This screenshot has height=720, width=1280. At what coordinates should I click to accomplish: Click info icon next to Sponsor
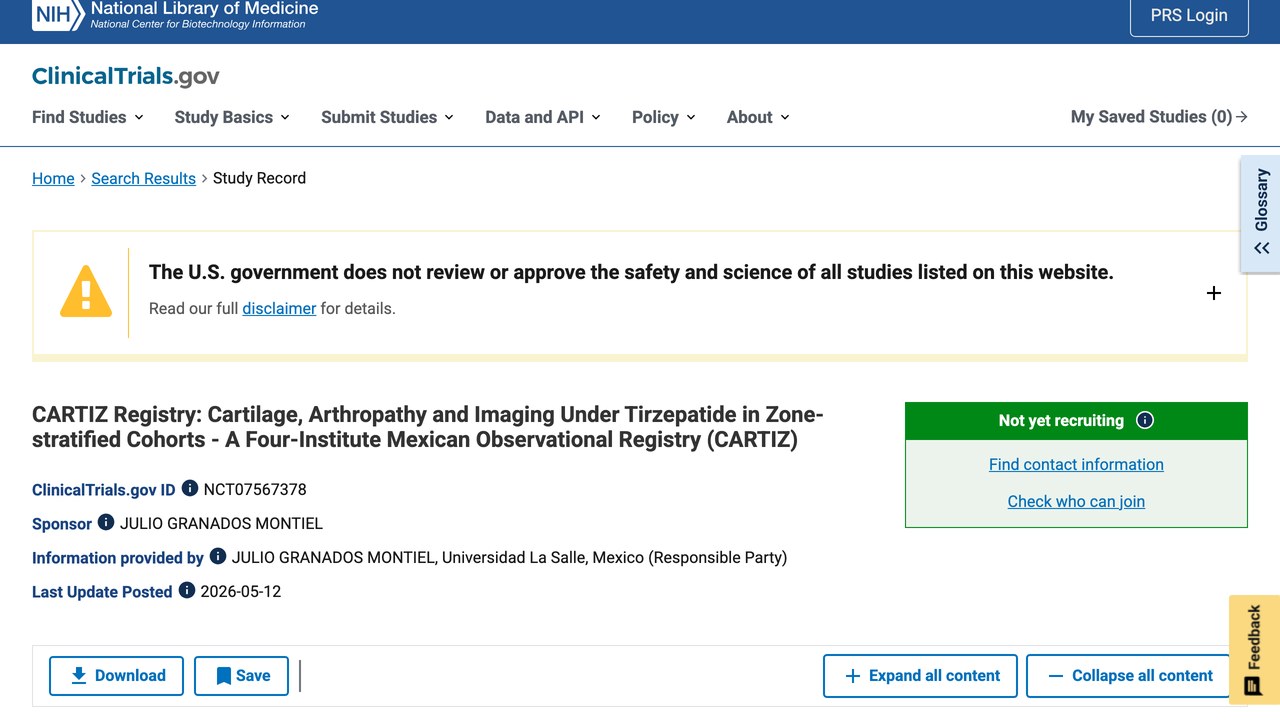(x=106, y=523)
